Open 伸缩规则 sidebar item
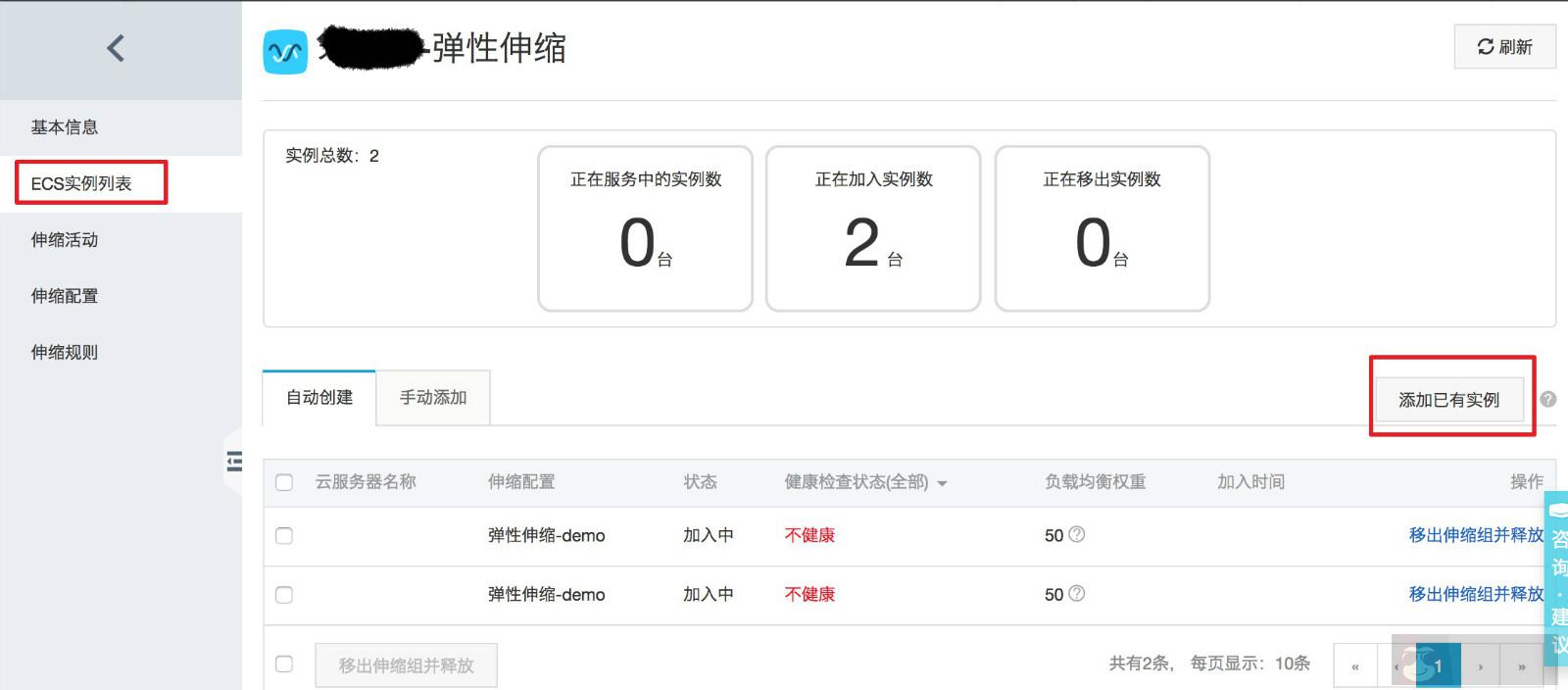The image size is (1568, 690). pyautogui.click(x=121, y=352)
